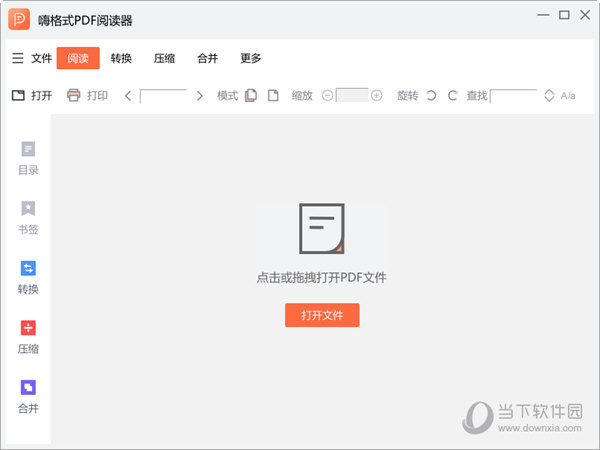Toggle the A/a case-sensitive option
The height and width of the screenshot is (450, 600).
[568, 96]
